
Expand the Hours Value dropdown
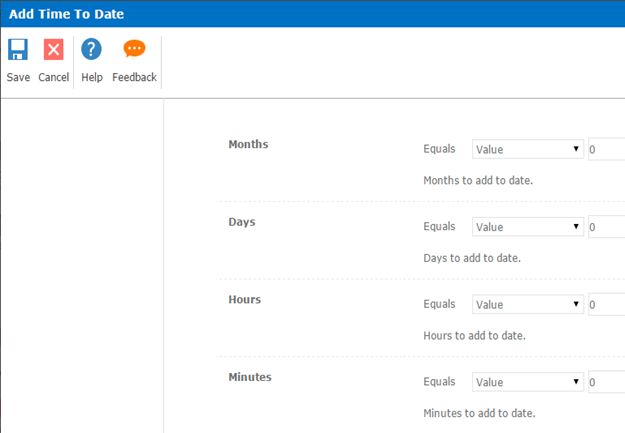coord(528,304)
